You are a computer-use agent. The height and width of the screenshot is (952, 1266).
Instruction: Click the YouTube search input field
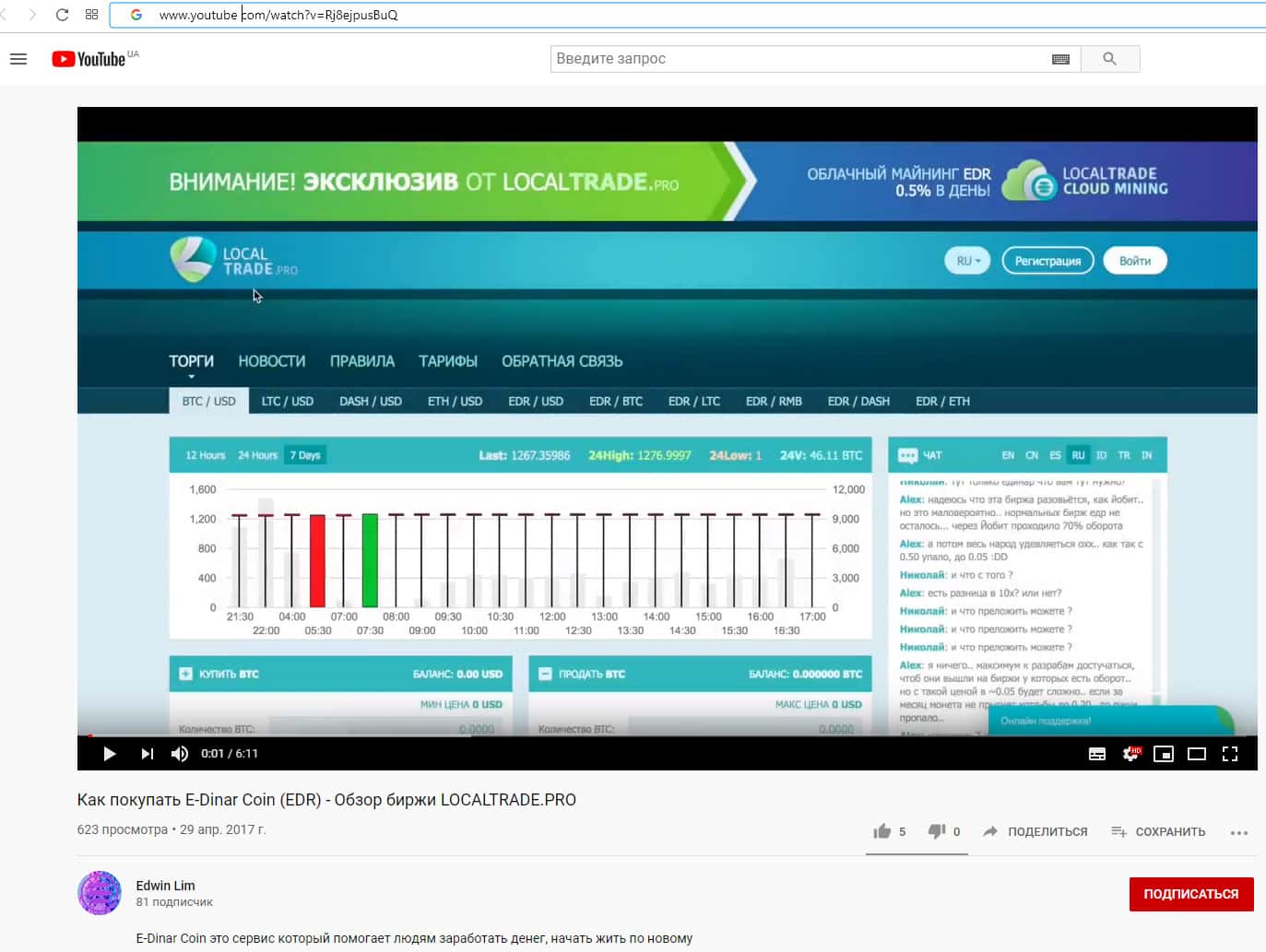pyautogui.click(x=799, y=59)
